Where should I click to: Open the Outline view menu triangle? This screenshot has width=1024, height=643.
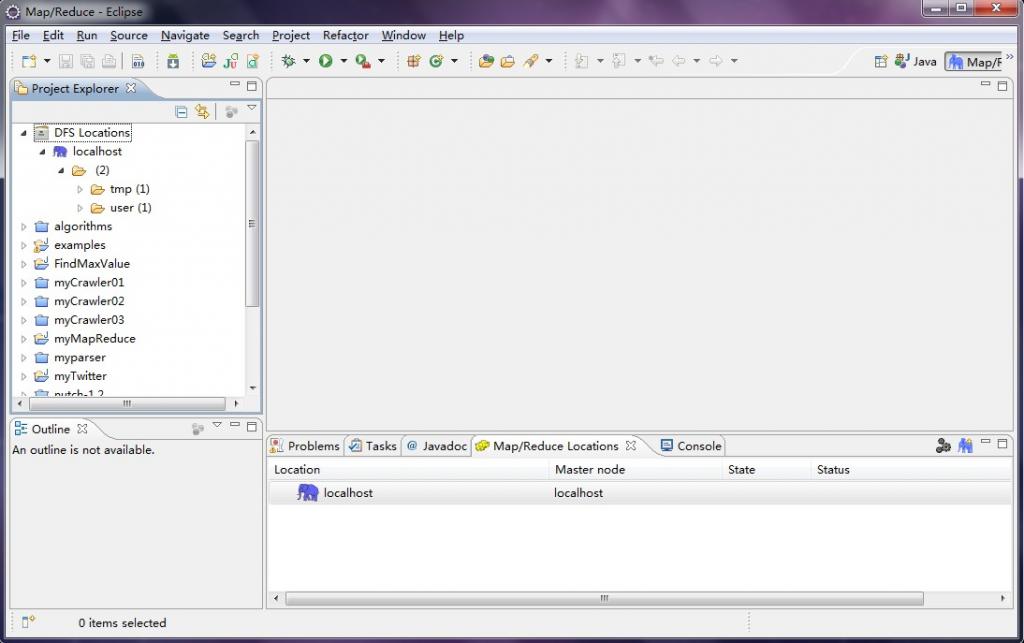(x=217, y=425)
